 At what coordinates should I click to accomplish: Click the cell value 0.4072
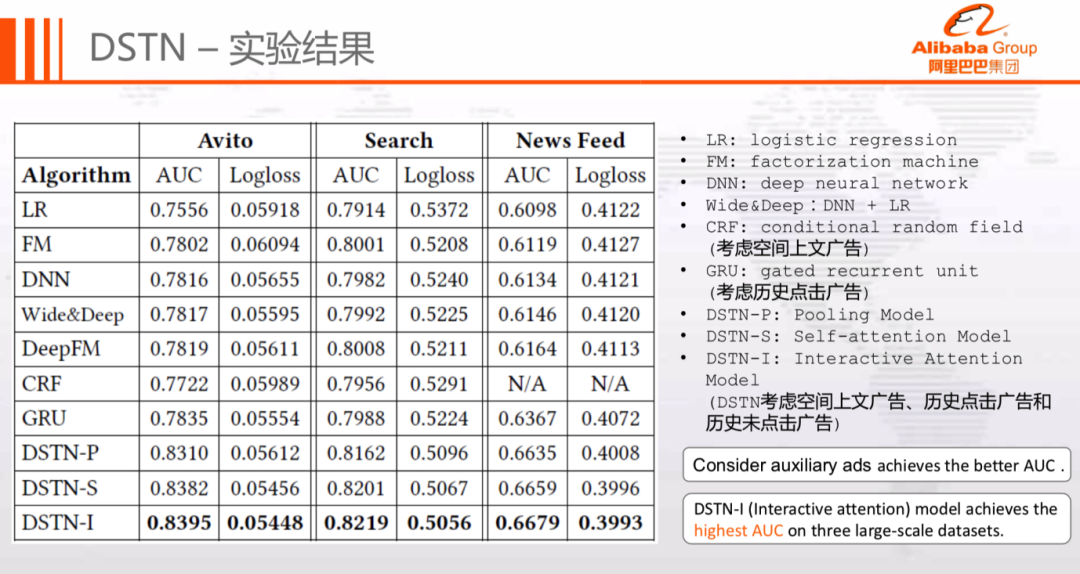point(610,418)
